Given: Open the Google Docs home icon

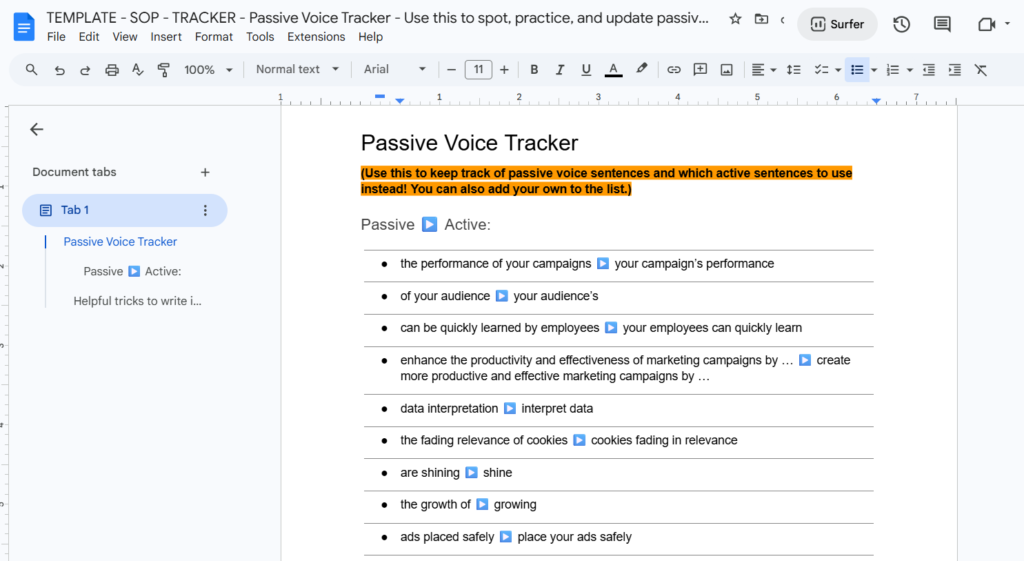Looking at the screenshot, I should pyautogui.click(x=24, y=27).
